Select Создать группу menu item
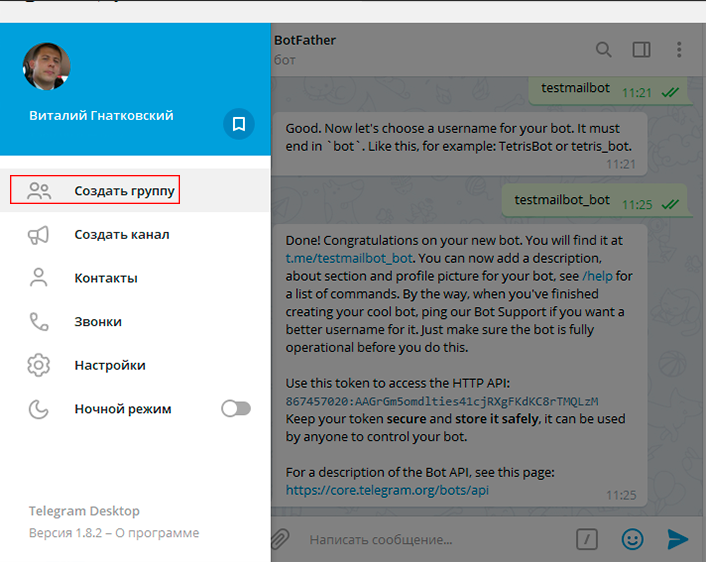 coord(135,190)
